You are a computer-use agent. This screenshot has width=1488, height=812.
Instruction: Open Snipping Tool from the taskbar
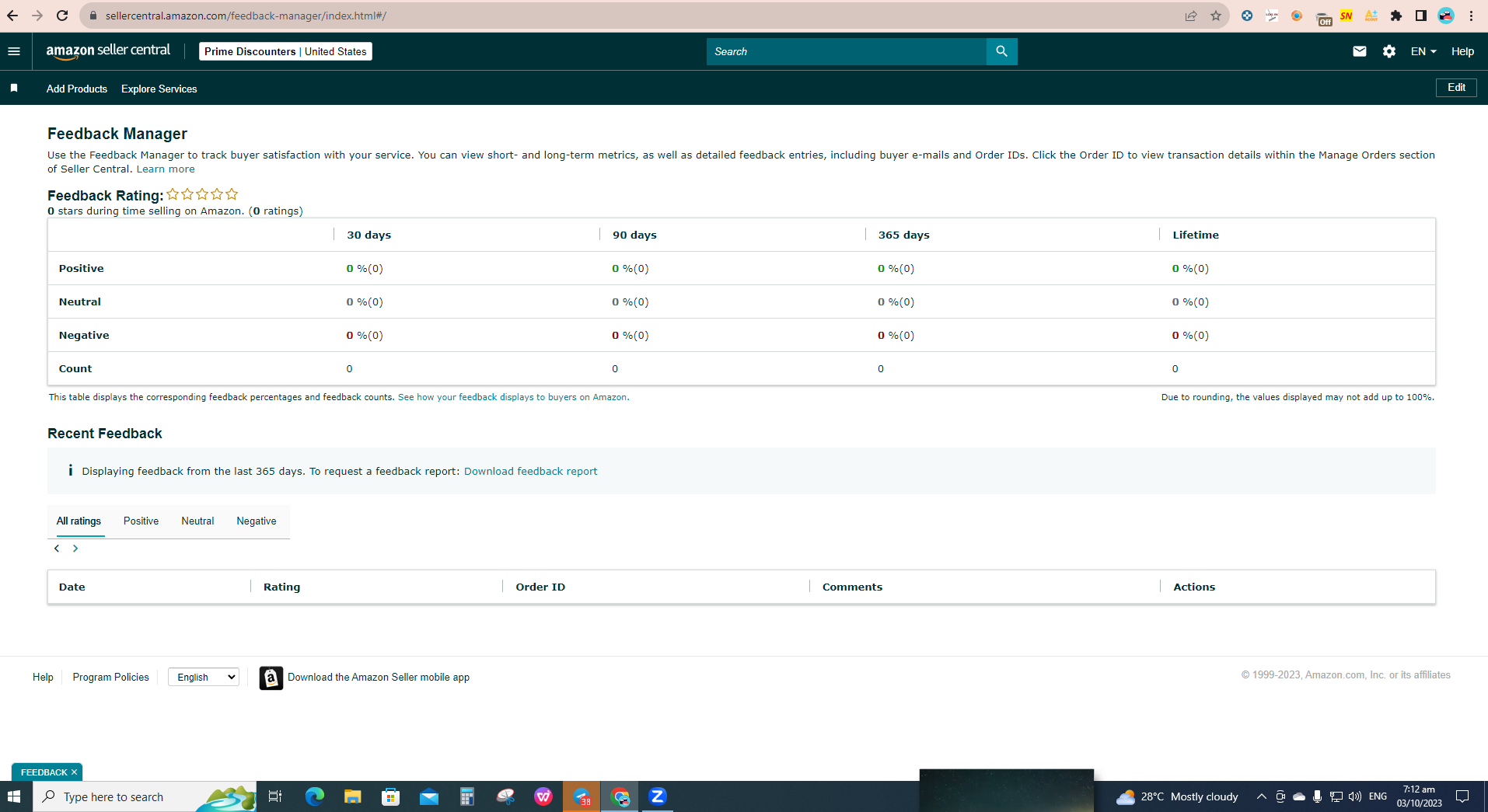[x=505, y=796]
